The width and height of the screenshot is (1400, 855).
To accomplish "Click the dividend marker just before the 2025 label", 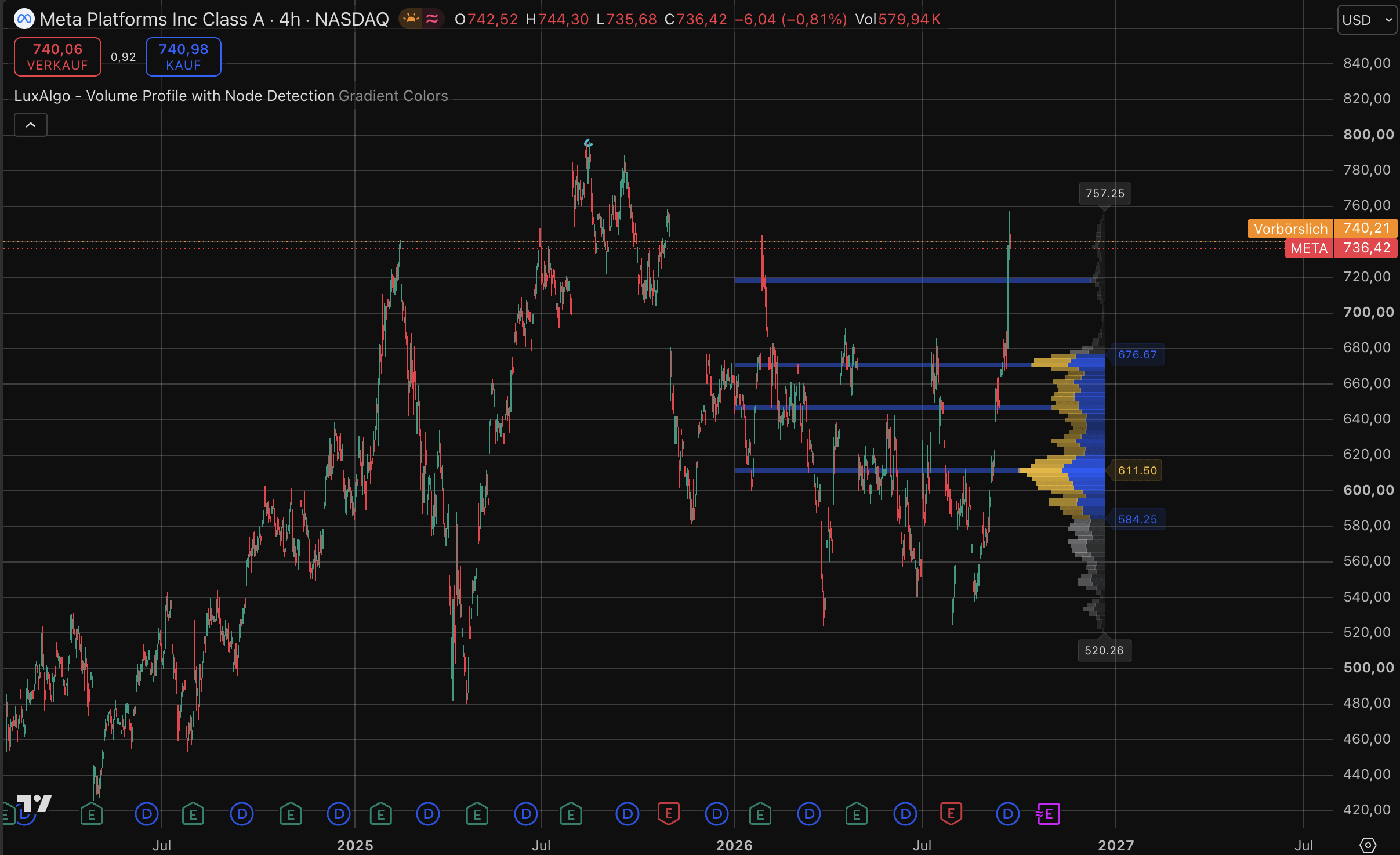I will click(x=339, y=814).
